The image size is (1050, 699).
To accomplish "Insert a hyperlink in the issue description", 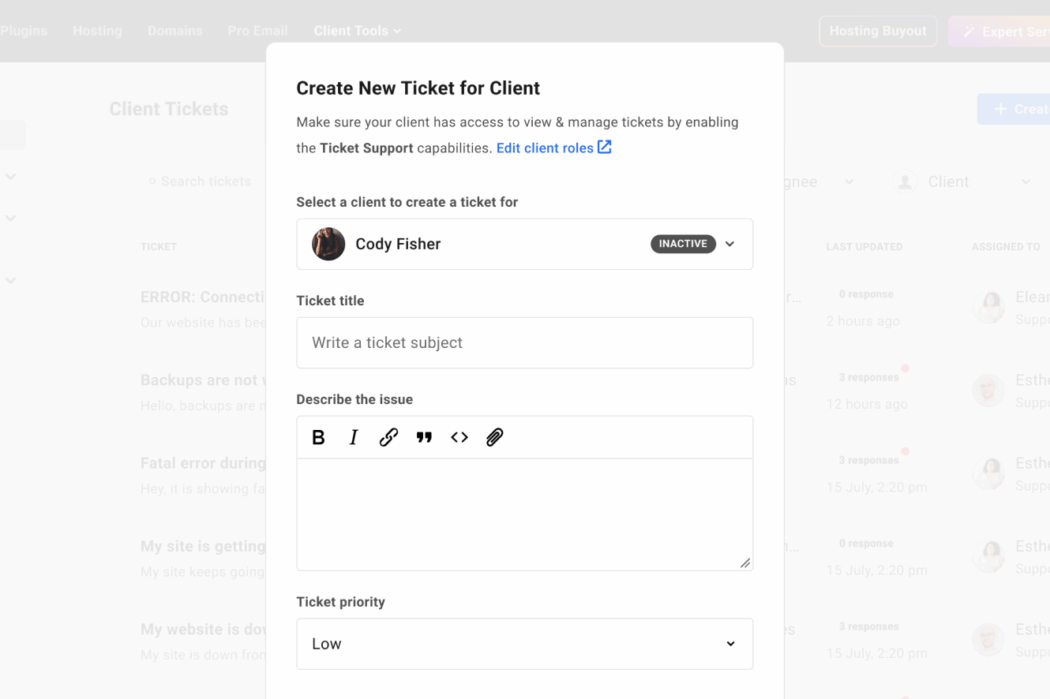I will click(x=388, y=437).
